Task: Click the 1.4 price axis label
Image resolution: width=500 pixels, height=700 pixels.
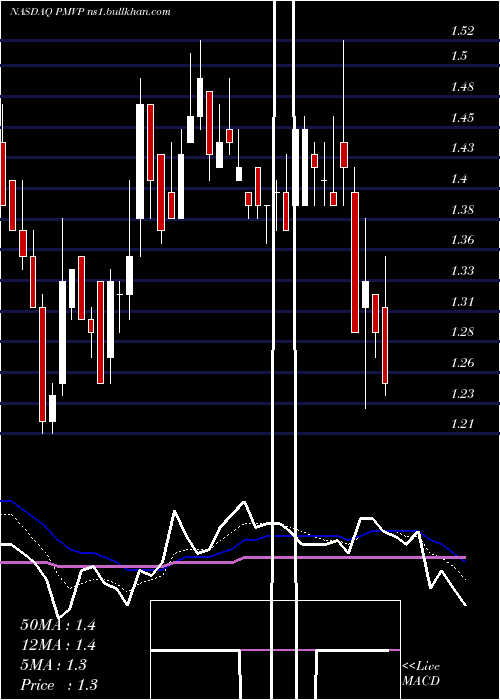Action: point(459,179)
